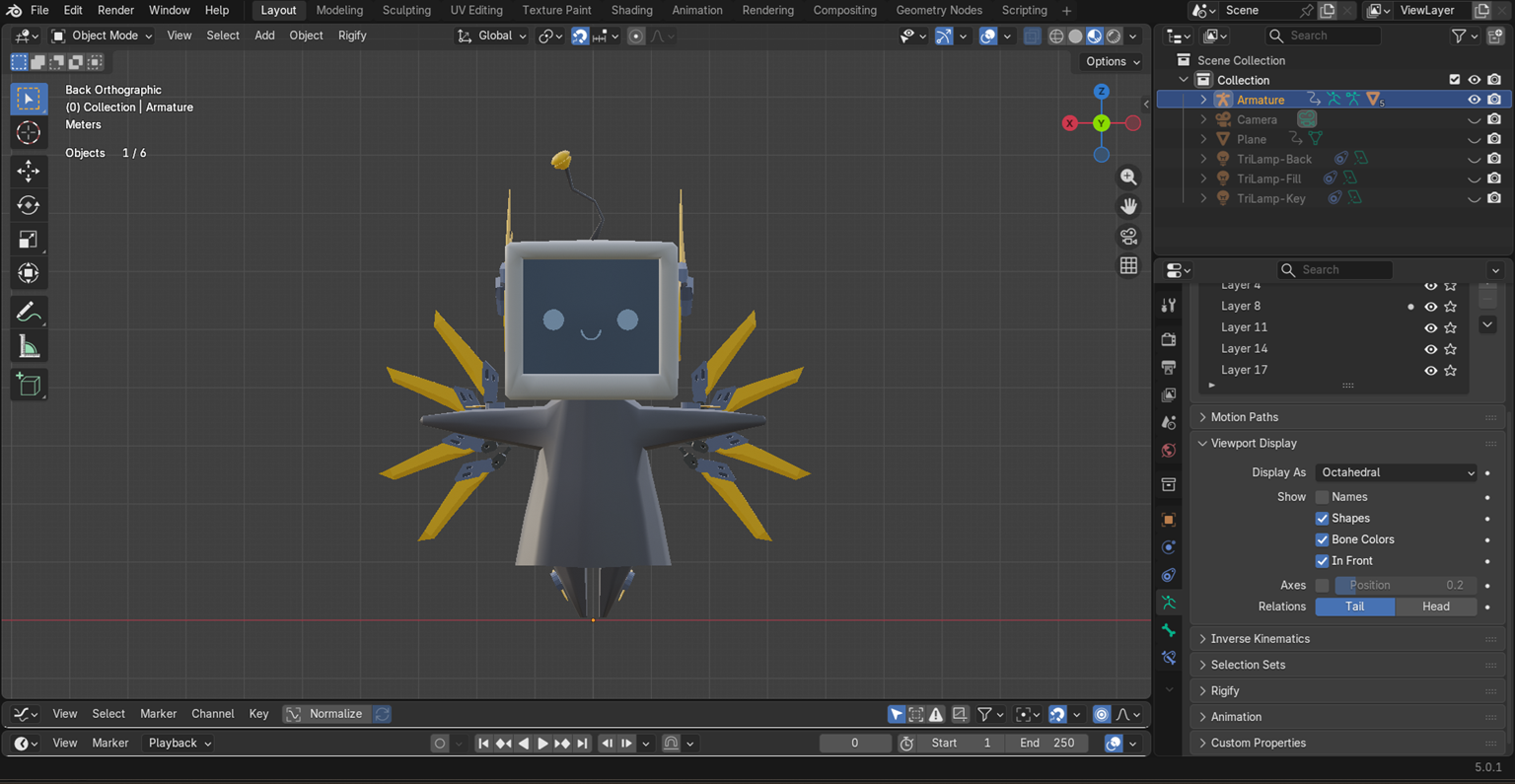
Task: Set Relations to Head
Action: pyautogui.click(x=1435, y=606)
